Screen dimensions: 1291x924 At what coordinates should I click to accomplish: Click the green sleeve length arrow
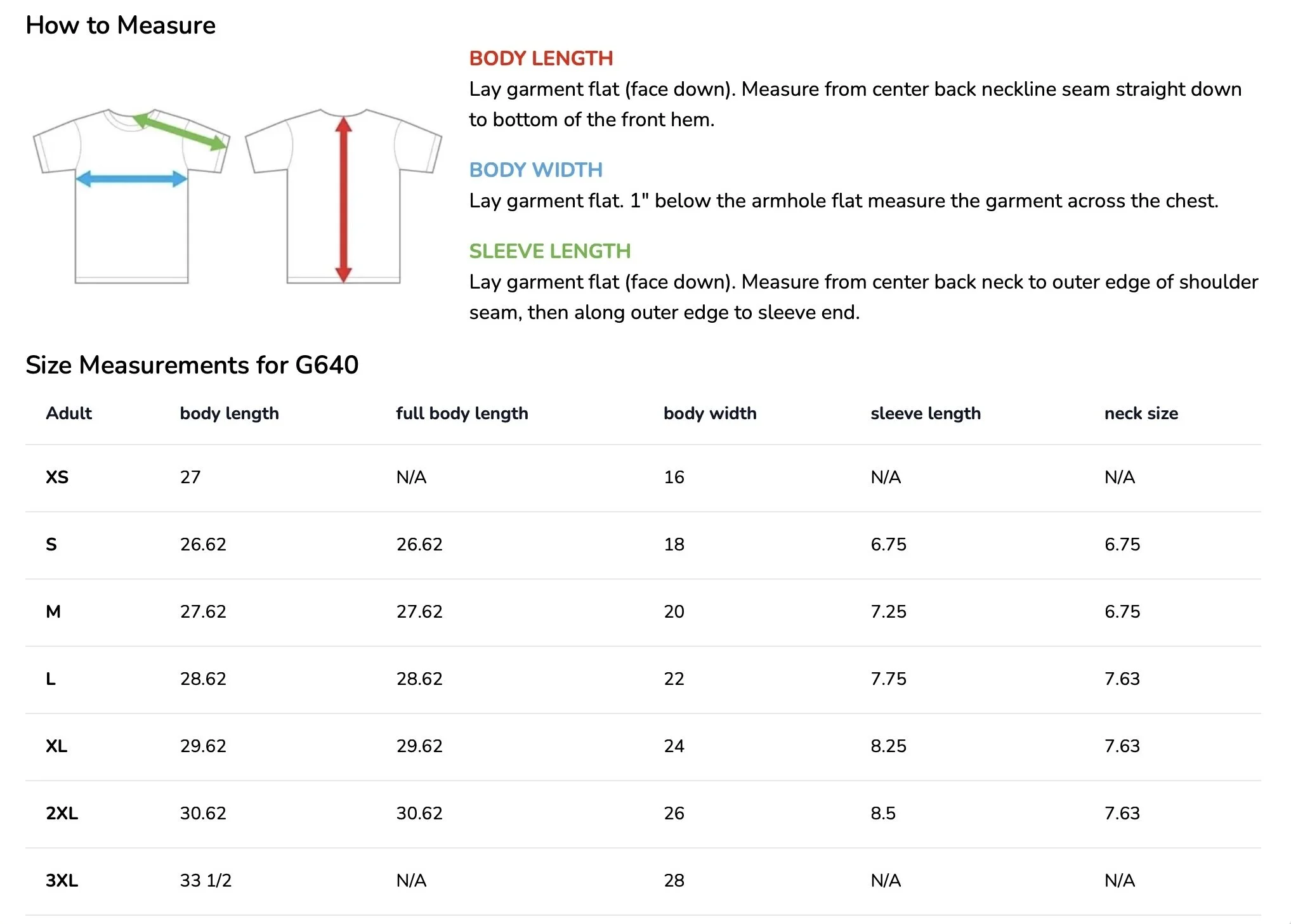click(180, 131)
